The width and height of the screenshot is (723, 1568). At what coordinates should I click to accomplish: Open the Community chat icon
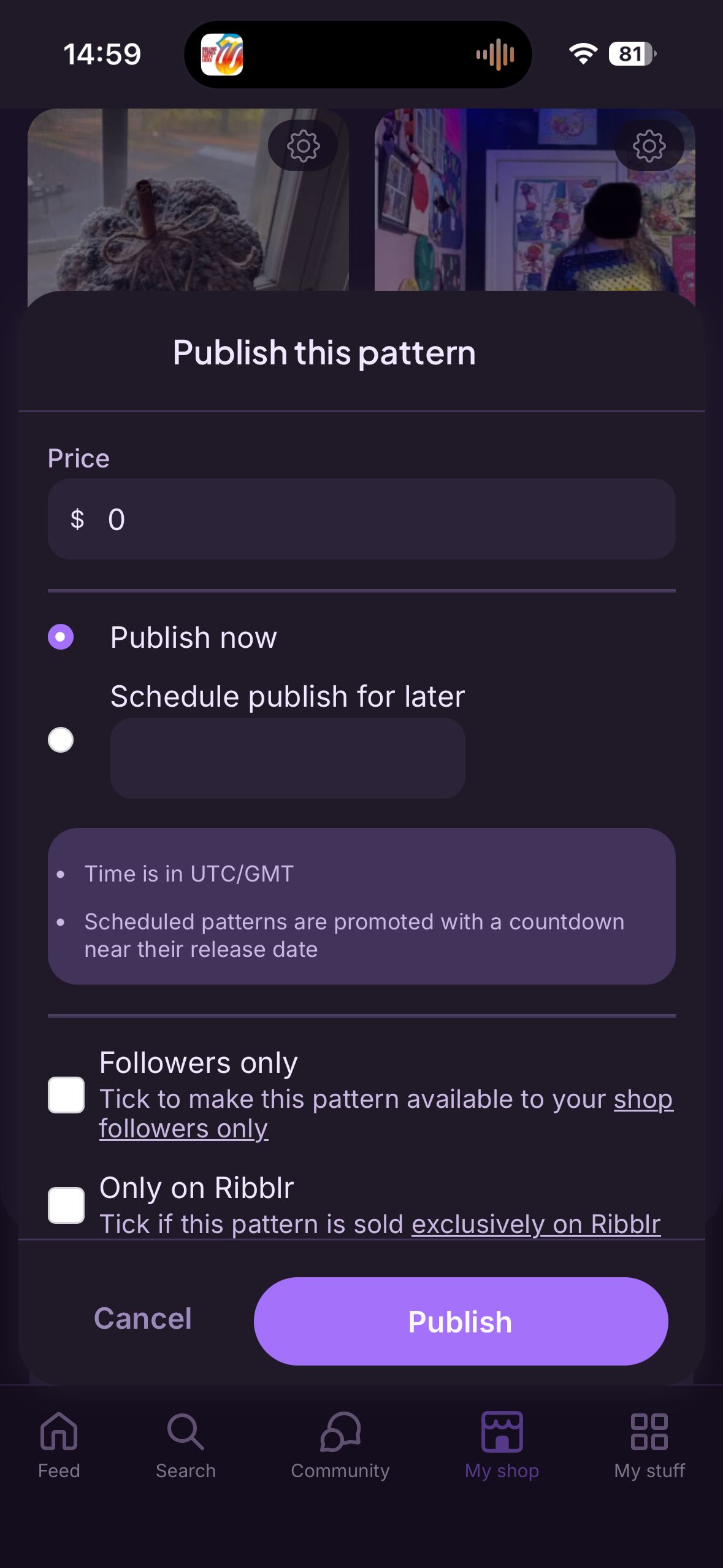pos(340,1432)
